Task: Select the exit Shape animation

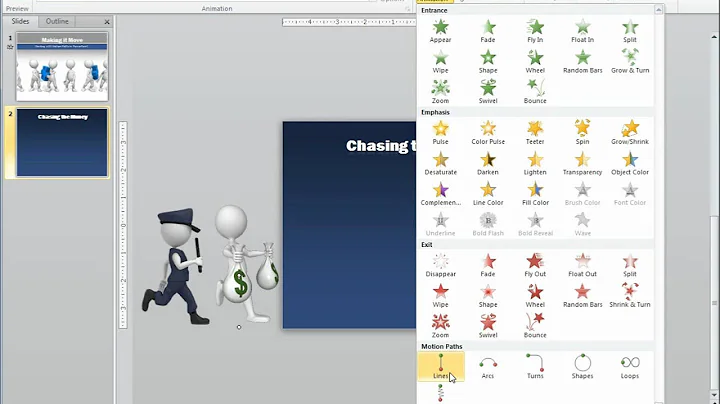Action: coord(488,296)
